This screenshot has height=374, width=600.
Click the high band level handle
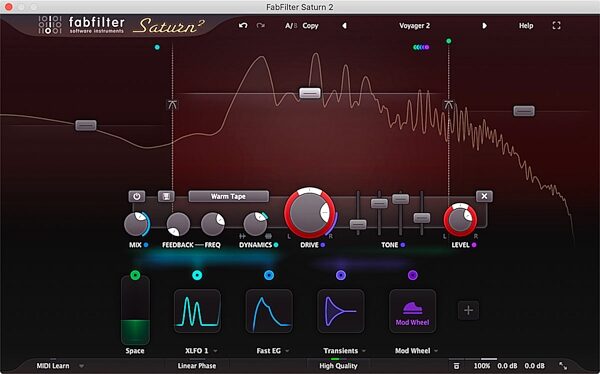[524, 111]
